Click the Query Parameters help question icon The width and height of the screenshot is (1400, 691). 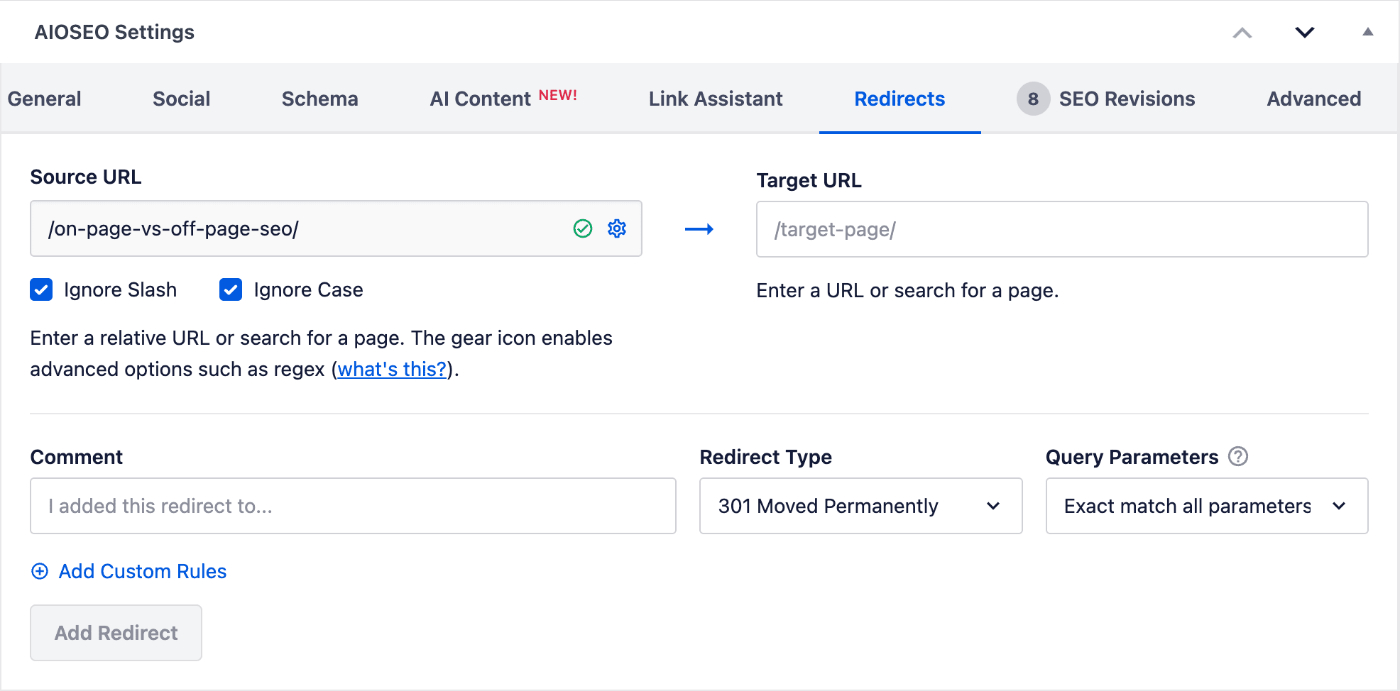(x=1238, y=457)
